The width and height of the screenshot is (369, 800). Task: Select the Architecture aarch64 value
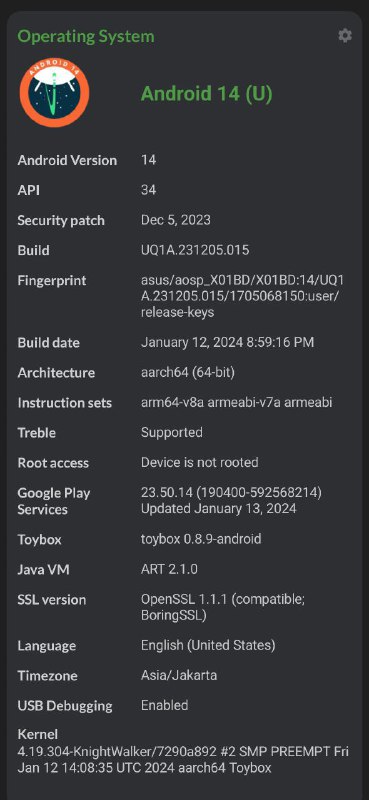188,372
